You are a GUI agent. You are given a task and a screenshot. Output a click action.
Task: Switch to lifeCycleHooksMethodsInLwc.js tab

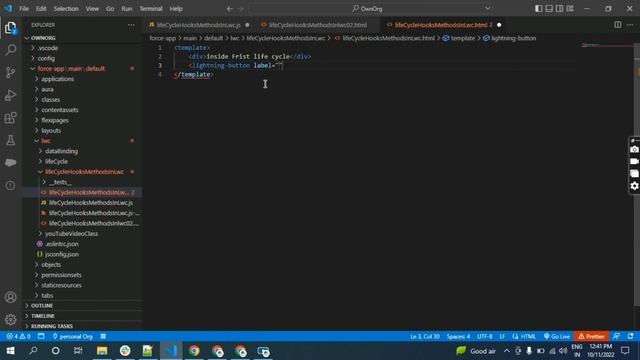(x=198, y=25)
